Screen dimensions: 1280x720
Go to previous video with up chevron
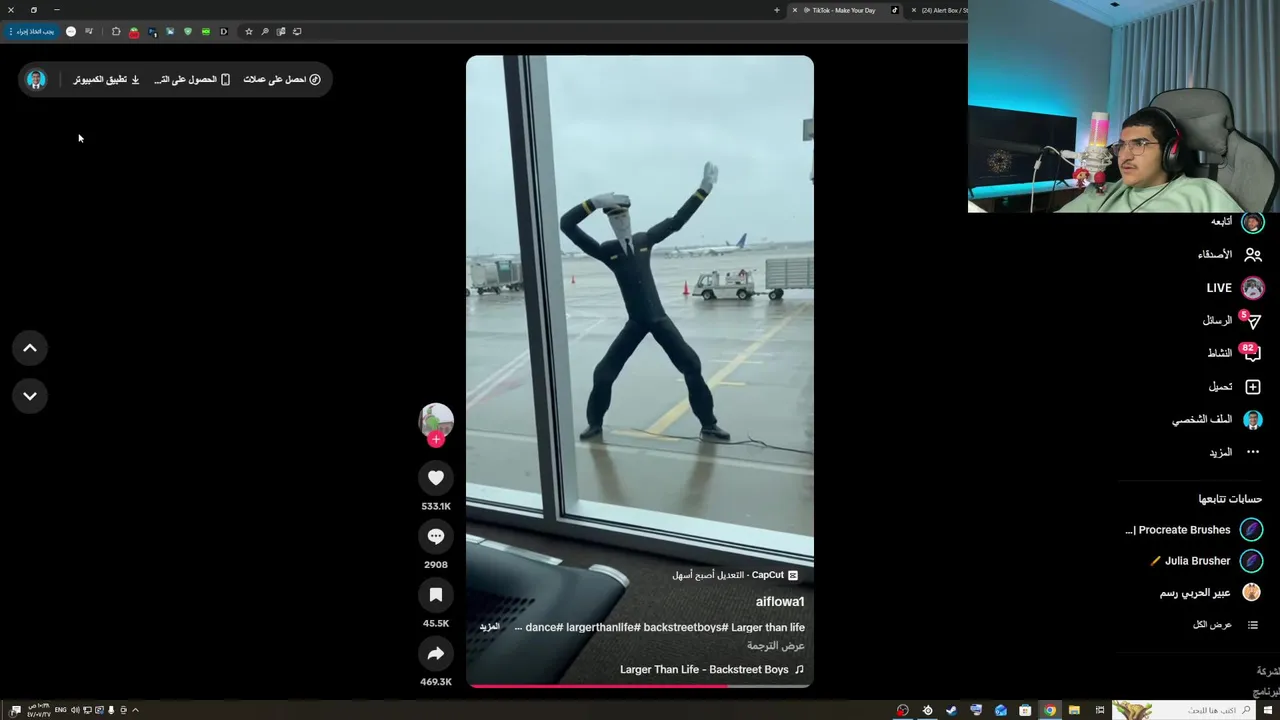(30, 348)
